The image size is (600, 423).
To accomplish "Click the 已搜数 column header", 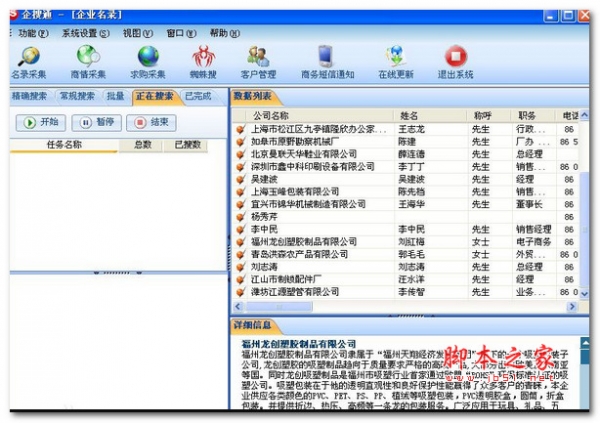I will pos(186,145).
